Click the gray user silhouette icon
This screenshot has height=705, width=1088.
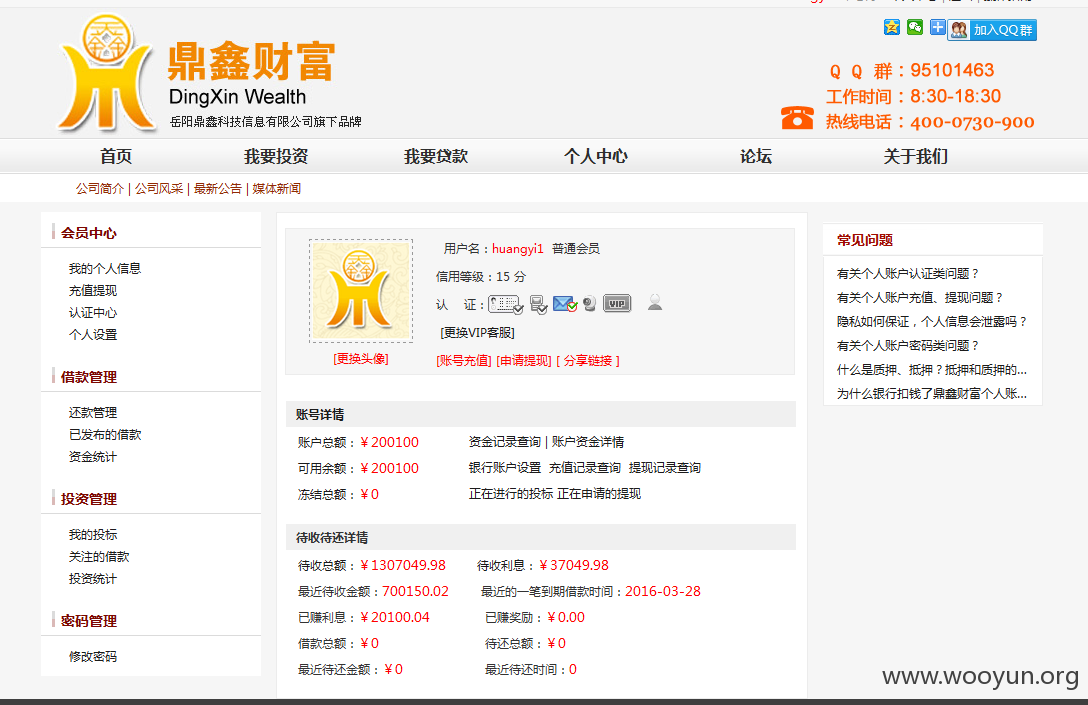click(654, 303)
